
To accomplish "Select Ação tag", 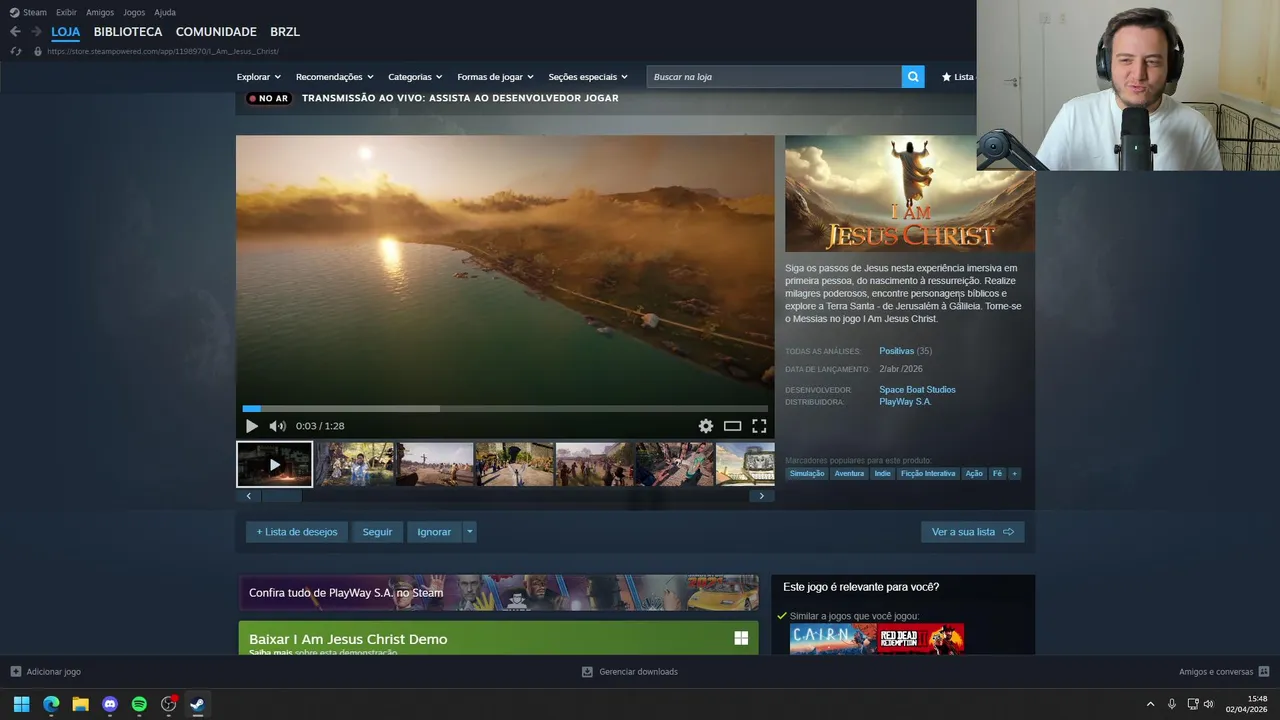I will [974, 474].
